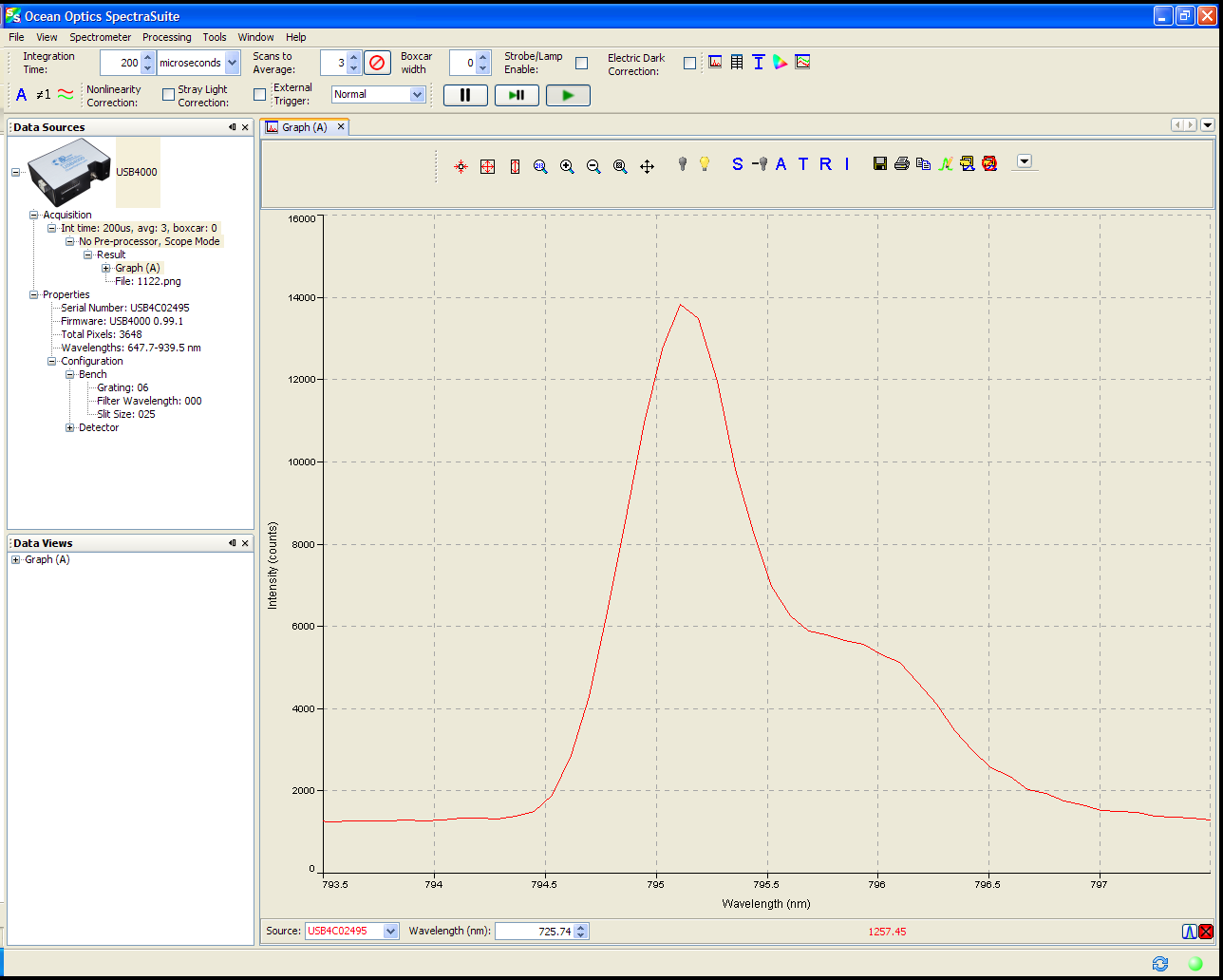The height and width of the screenshot is (980, 1223).
Task: Open the Processing menu
Action: 167,37
